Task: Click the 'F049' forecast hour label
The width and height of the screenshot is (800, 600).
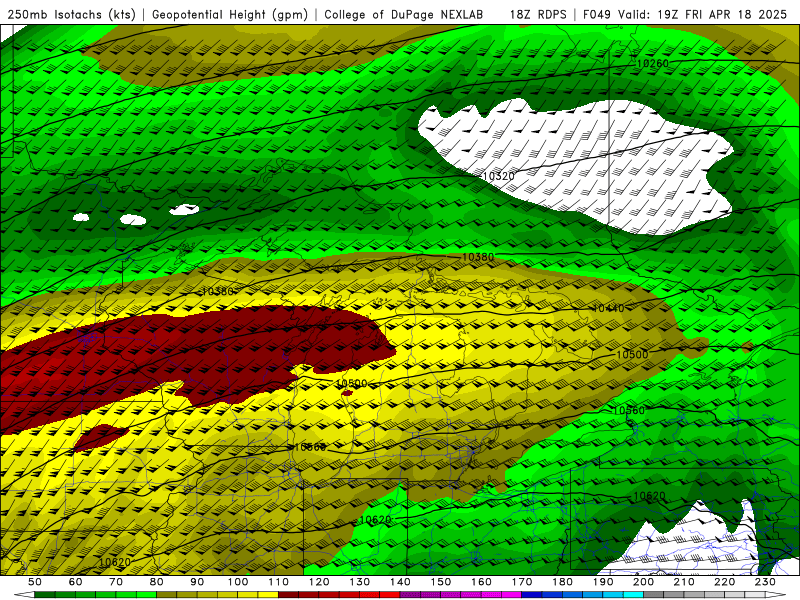Action: coord(597,15)
